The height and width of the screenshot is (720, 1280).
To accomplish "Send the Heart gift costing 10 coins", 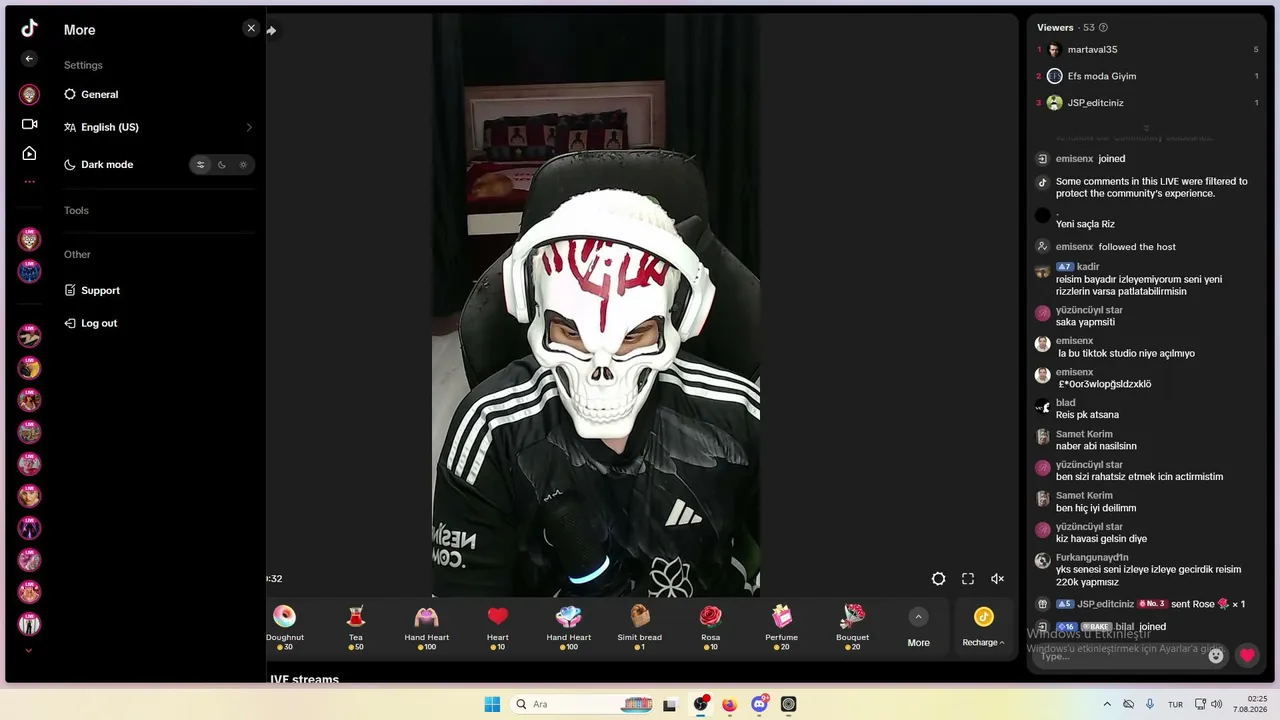I will tap(498, 627).
